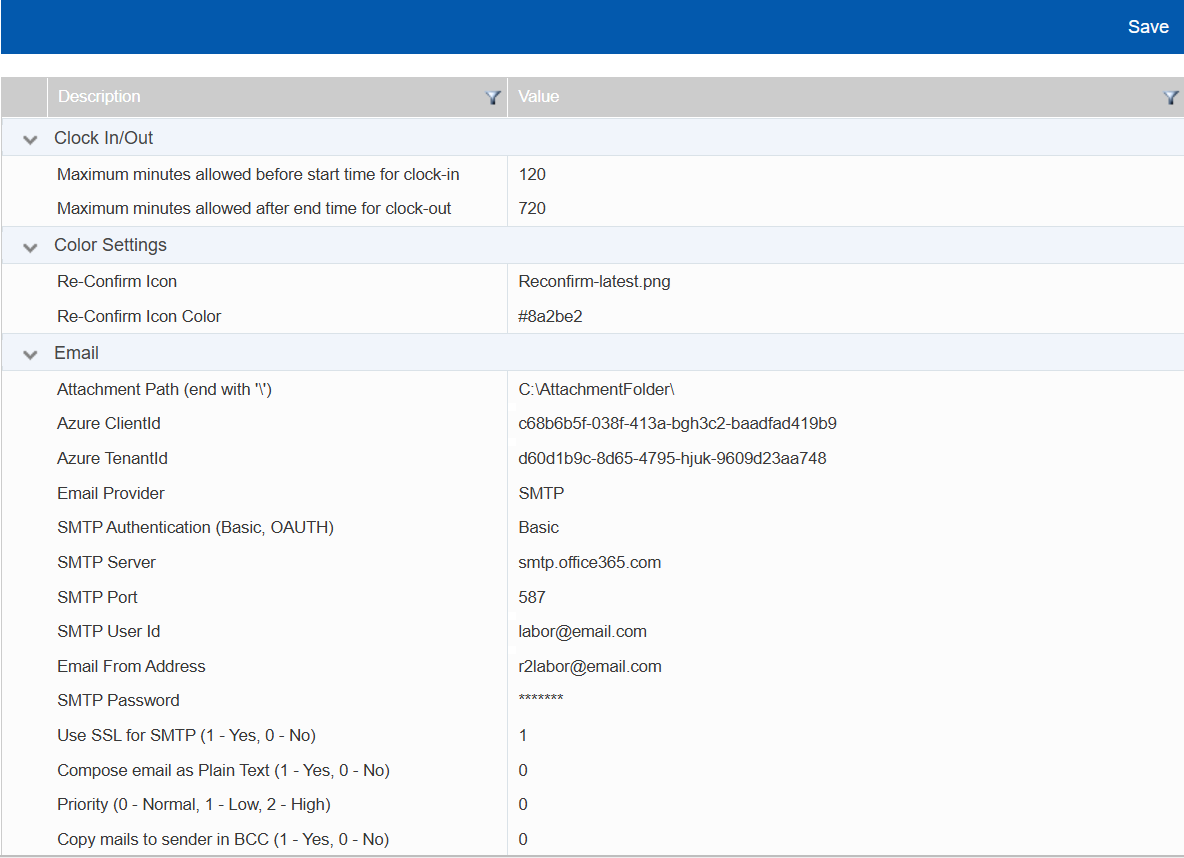Open the Value column filter icon

coord(1171,97)
